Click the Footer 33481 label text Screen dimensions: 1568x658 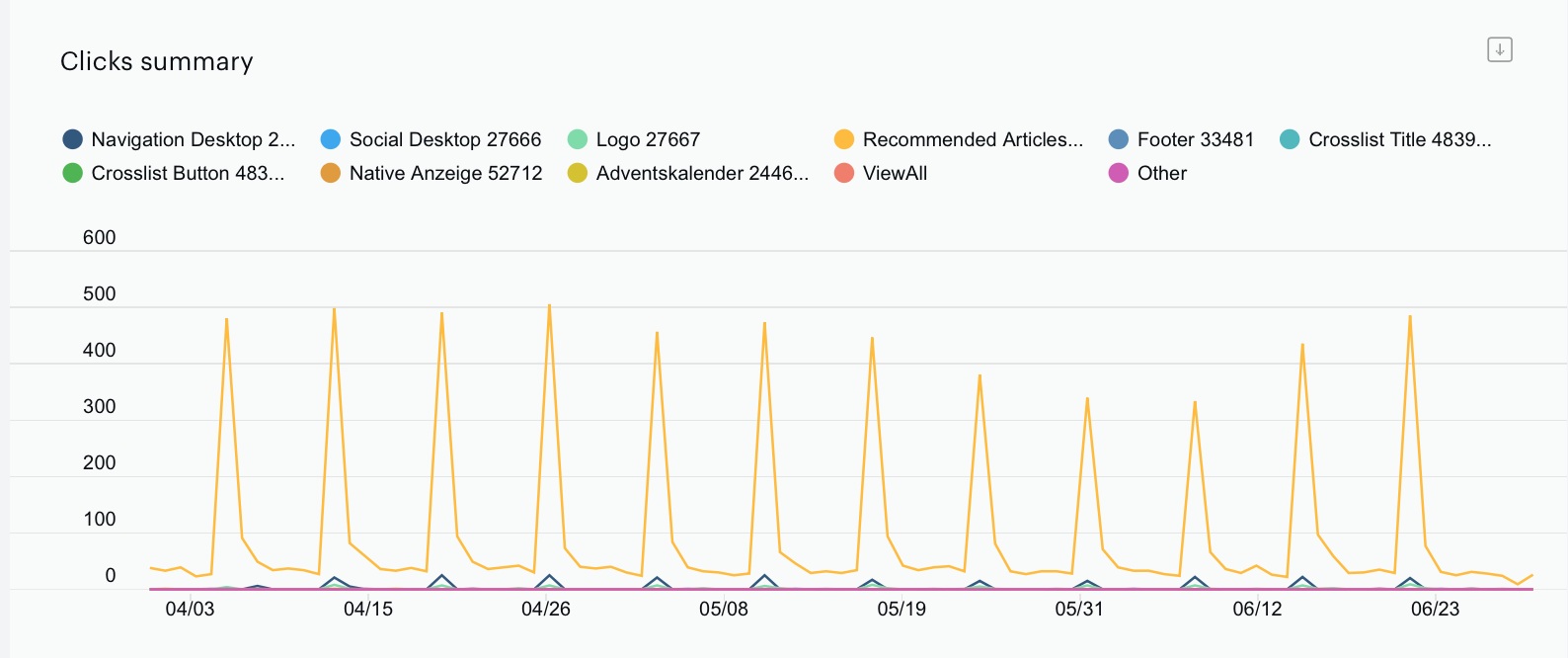1196,139
